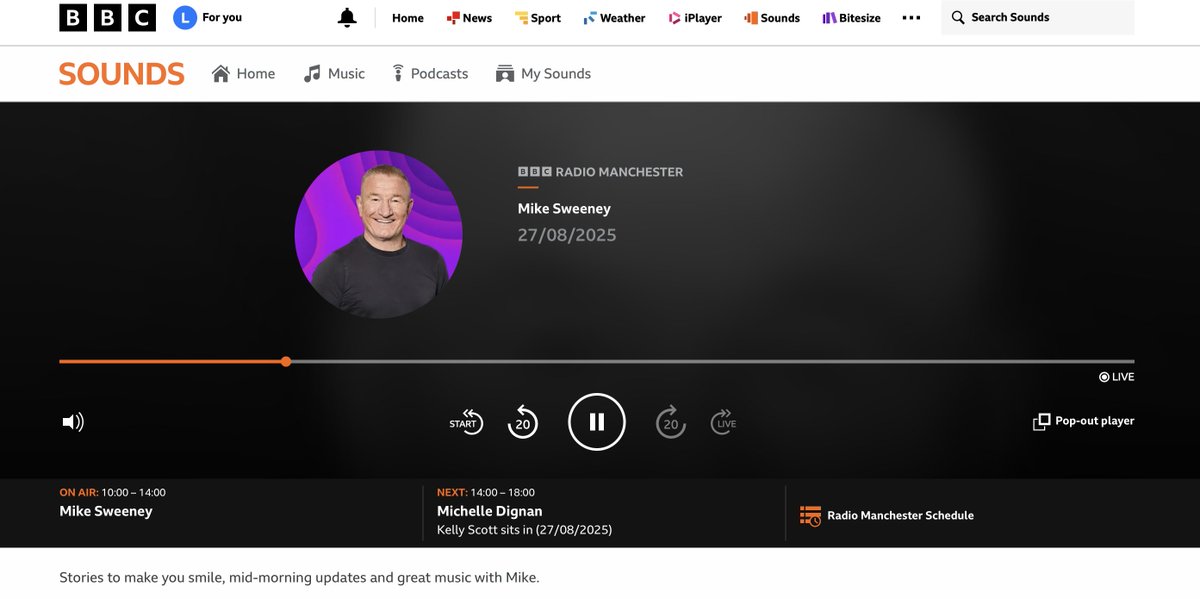
Task: Click the LIVE indicator under the progress bar
Action: point(1117,377)
